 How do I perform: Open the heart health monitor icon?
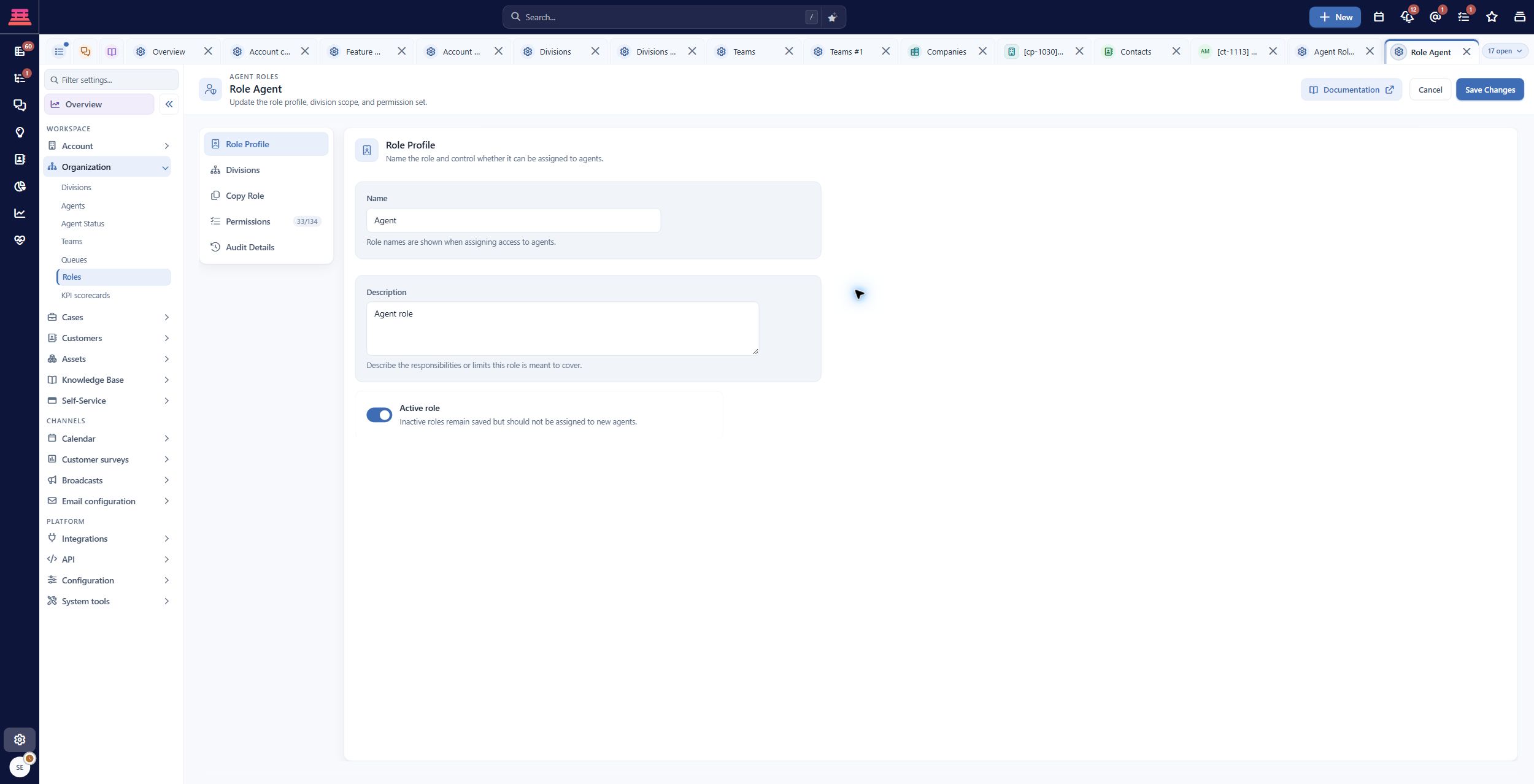(20, 240)
